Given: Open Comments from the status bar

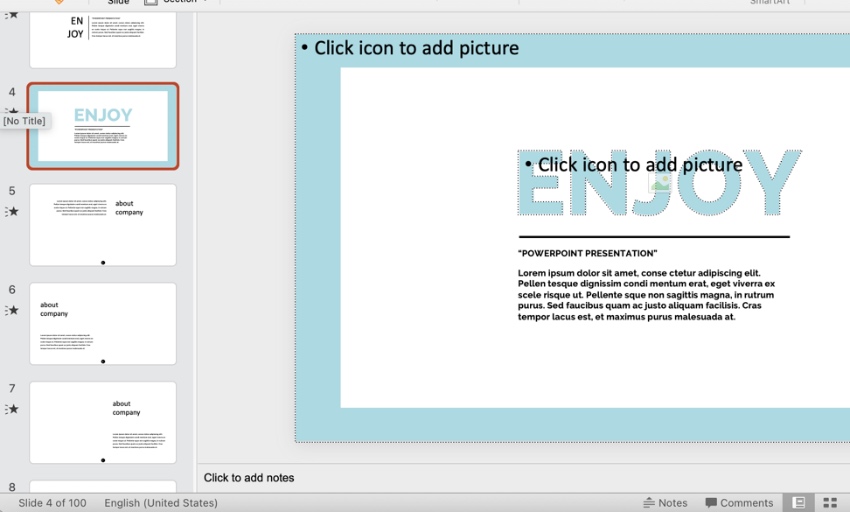Looking at the screenshot, I should [739, 503].
